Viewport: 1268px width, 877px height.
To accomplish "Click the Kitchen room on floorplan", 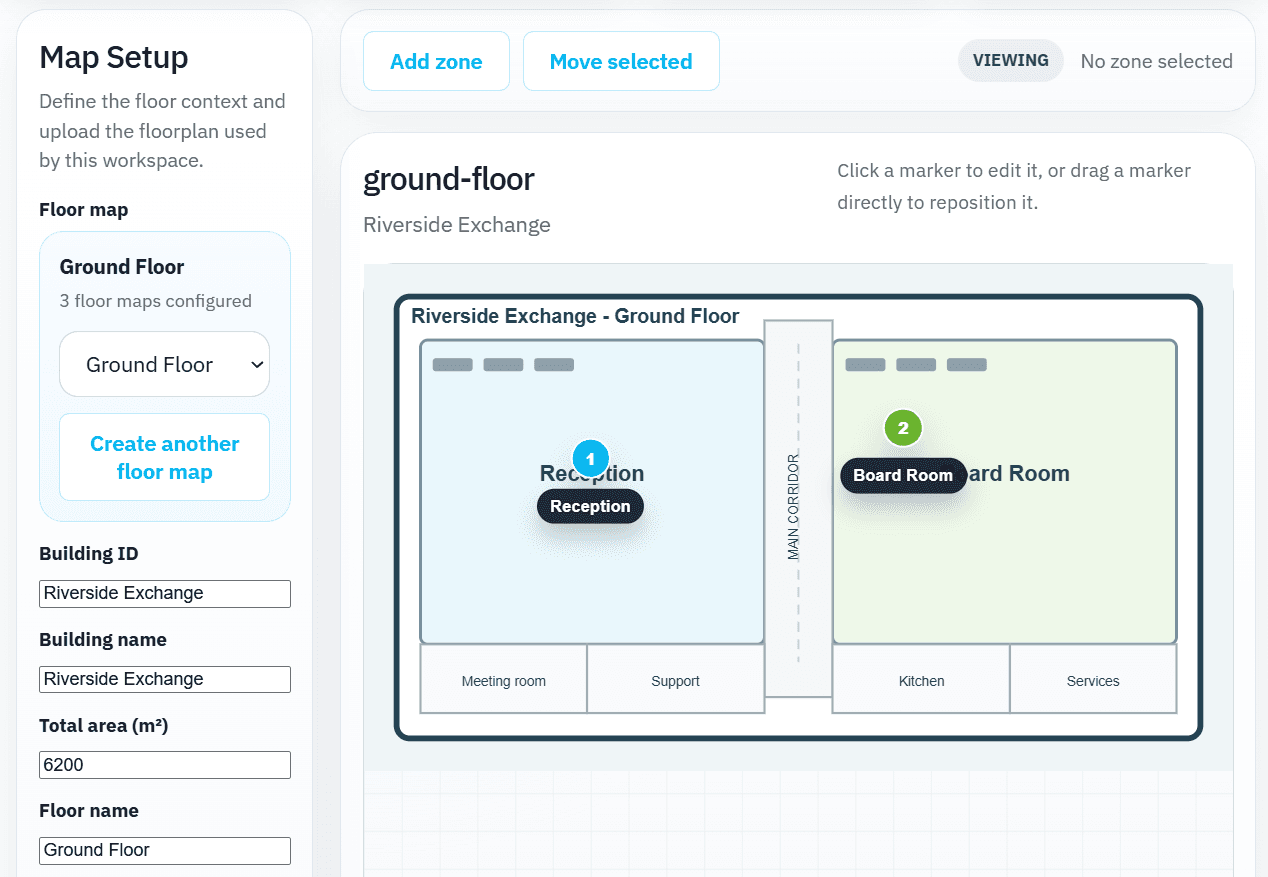I will [x=921, y=680].
